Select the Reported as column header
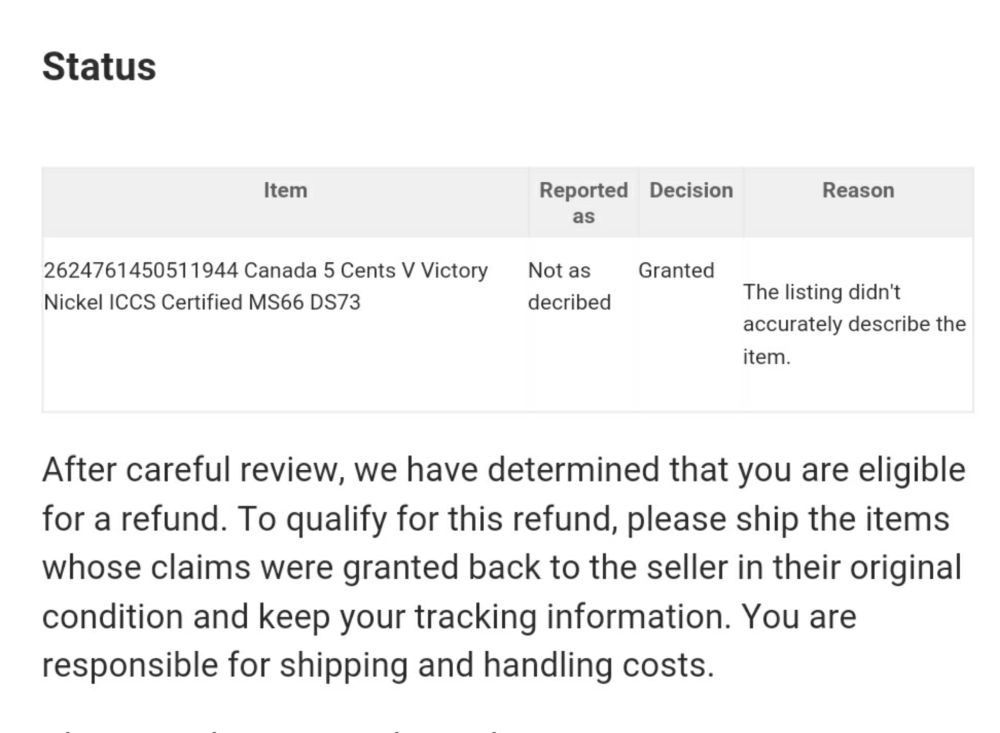 click(584, 203)
